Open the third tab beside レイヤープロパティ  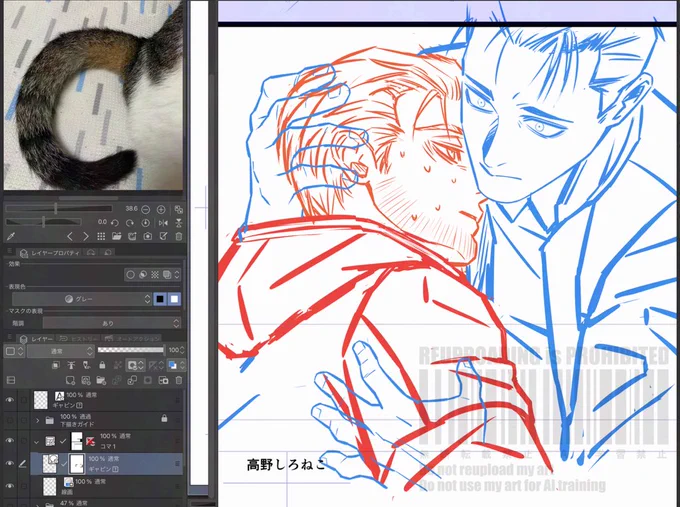tap(108, 252)
